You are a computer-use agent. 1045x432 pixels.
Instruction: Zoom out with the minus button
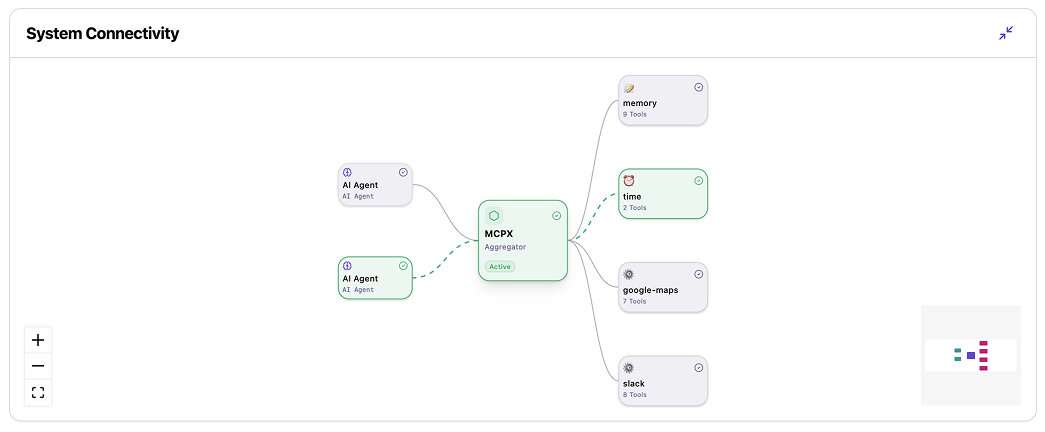[x=38, y=366]
